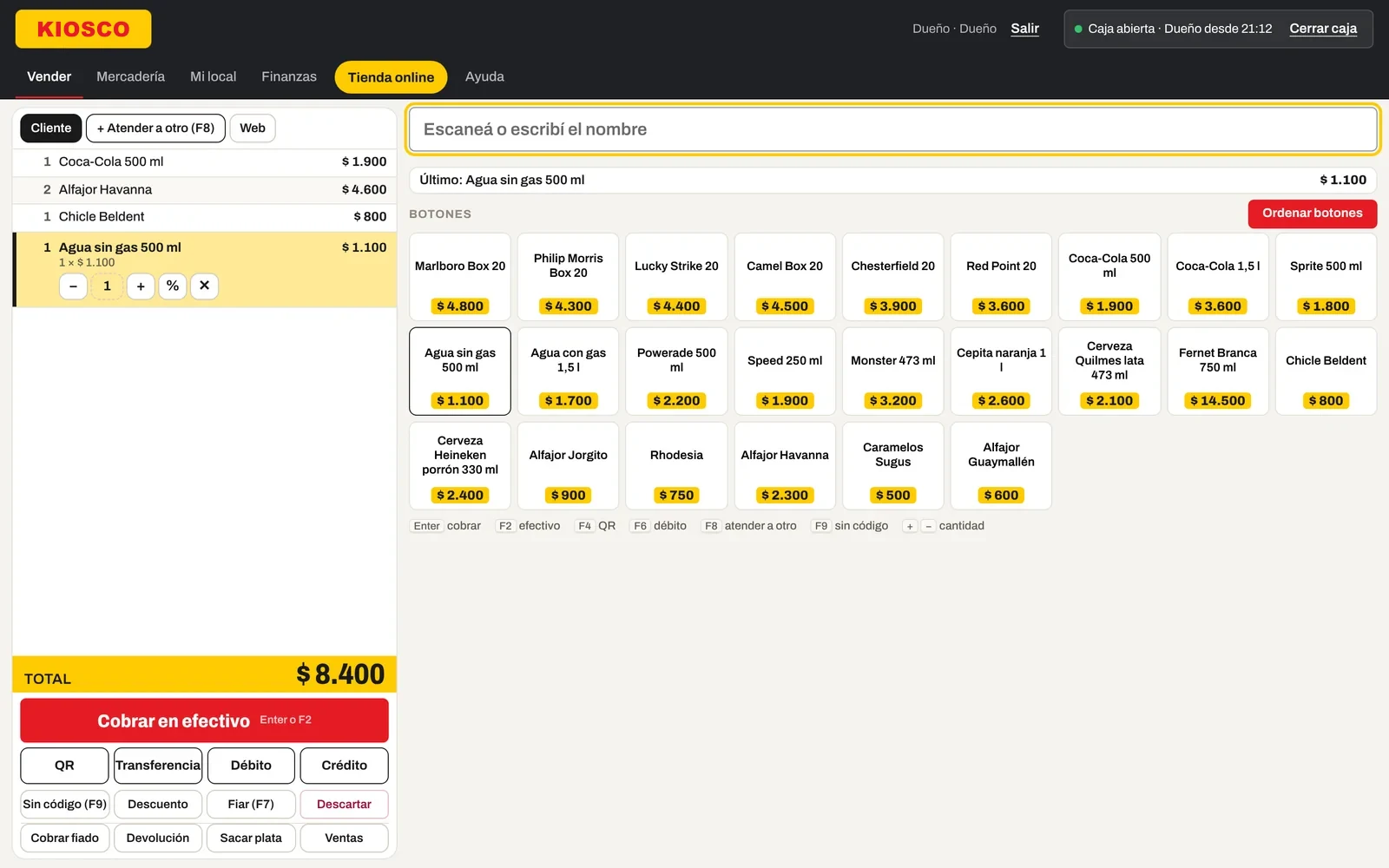Image resolution: width=1389 pixels, height=868 pixels.
Task: Switch to the Web ticket tab
Action: pyautogui.click(x=253, y=128)
